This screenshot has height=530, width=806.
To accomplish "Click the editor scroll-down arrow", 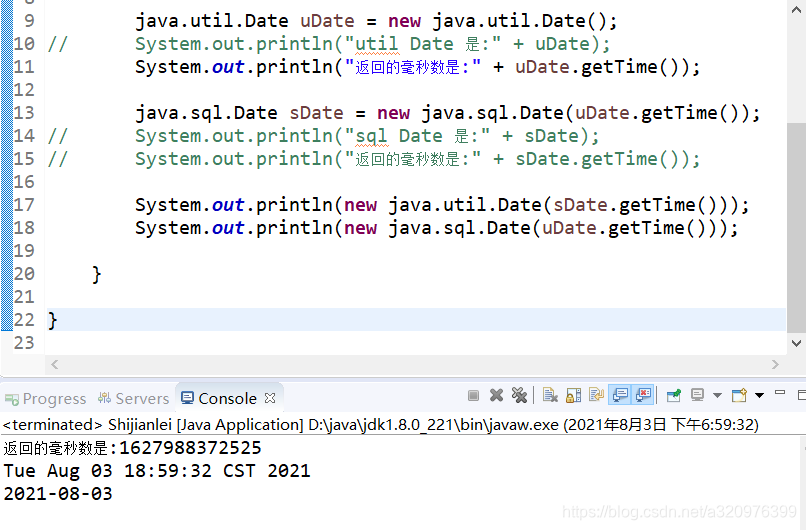I will 796,343.
